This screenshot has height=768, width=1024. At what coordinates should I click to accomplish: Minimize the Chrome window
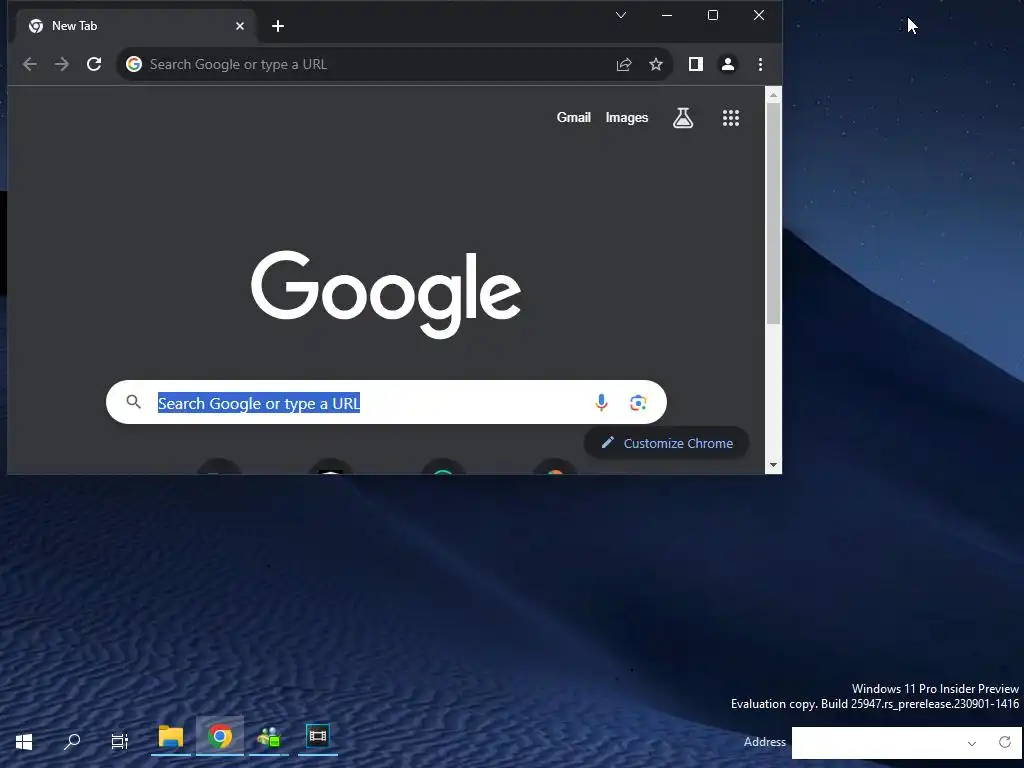(x=667, y=15)
